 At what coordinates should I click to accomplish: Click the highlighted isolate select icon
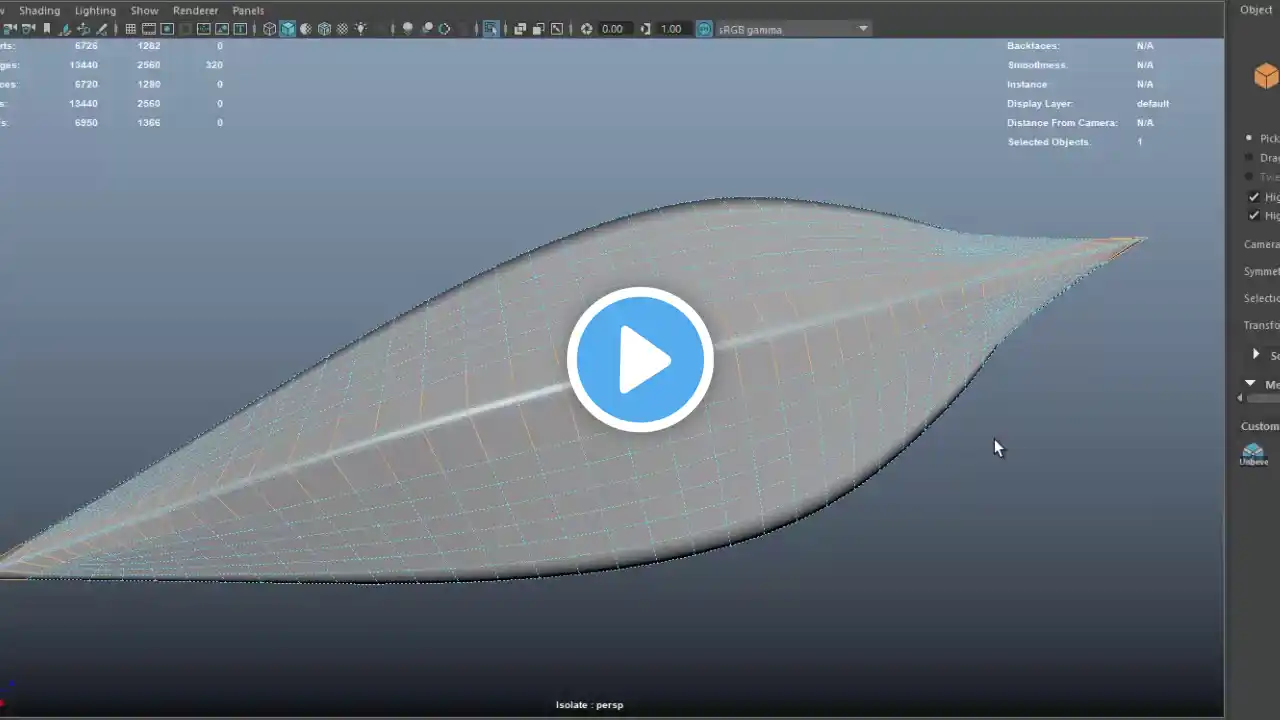(x=491, y=29)
